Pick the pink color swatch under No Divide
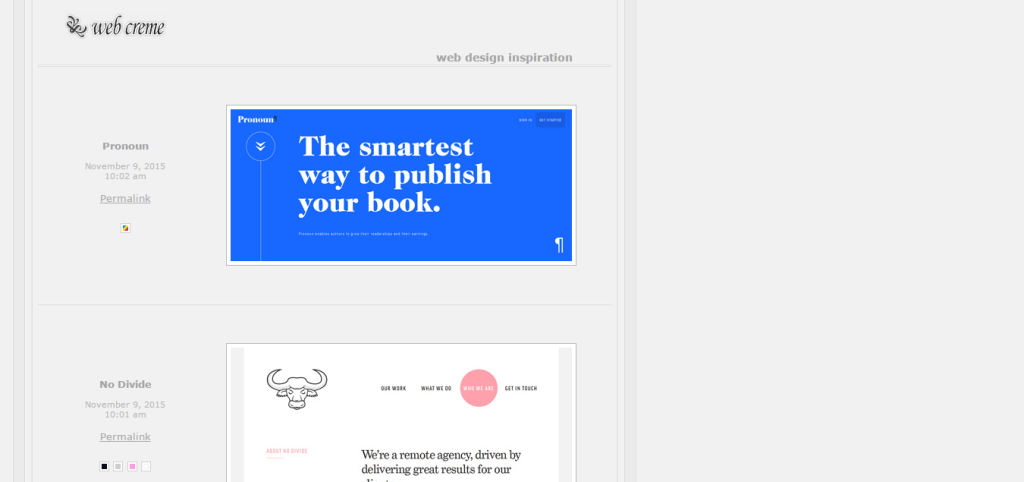The height and width of the screenshot is (482, 1024). click(132, 466)
